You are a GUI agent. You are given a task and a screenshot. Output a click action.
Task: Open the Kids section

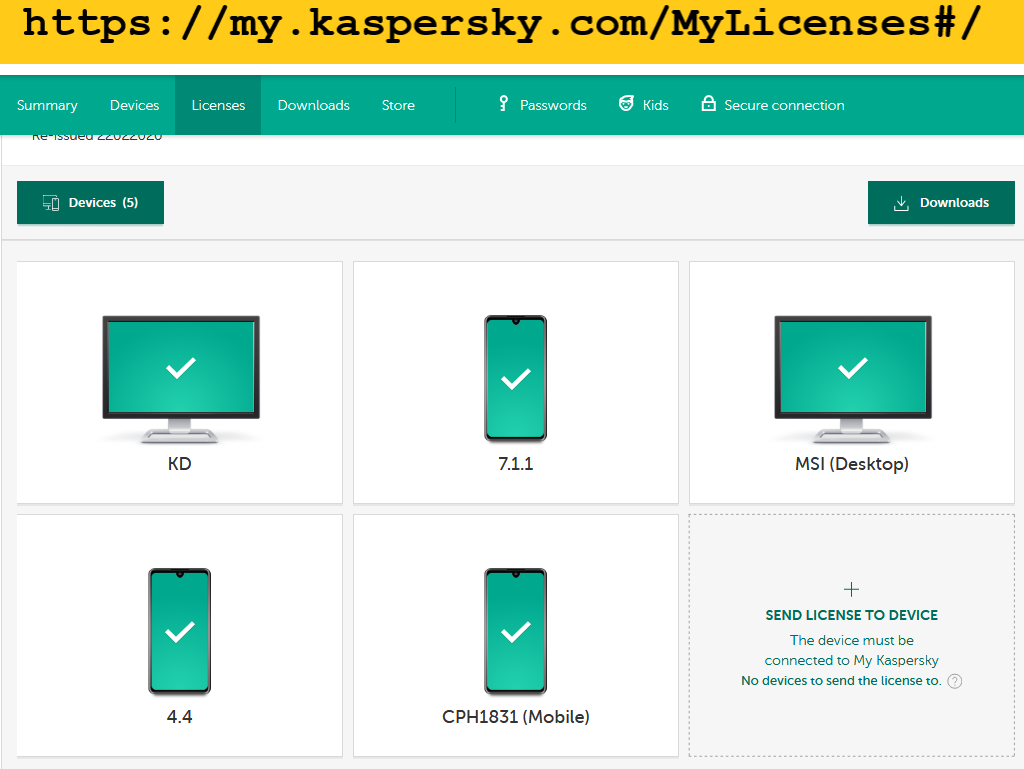coord(655,105)
